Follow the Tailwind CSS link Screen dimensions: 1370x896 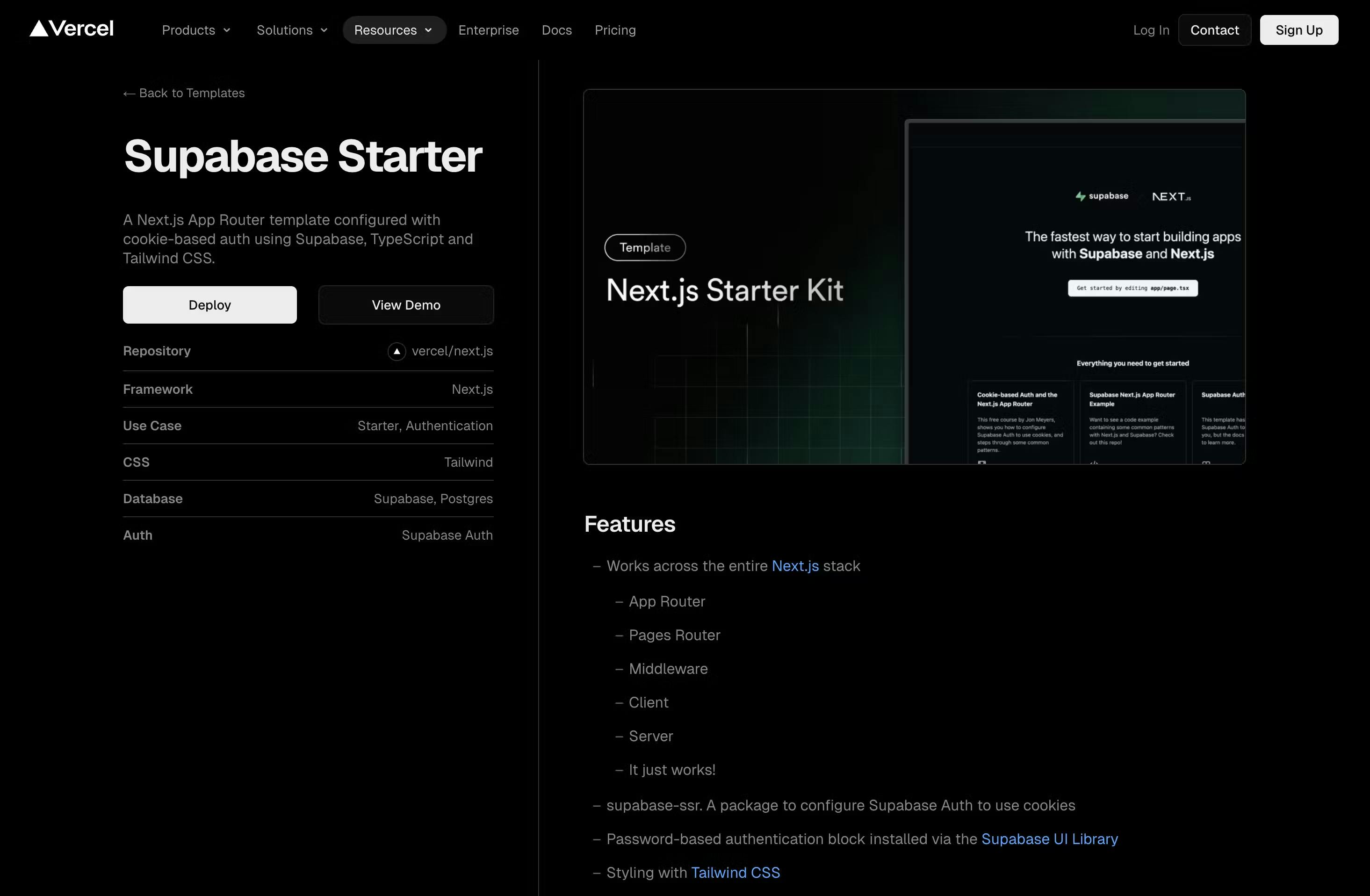tap(735, 873)
